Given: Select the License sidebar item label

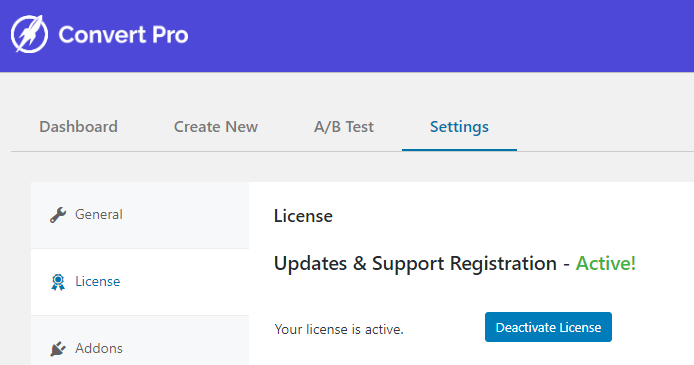Looking at the screenshot, I should click(97, 281).
